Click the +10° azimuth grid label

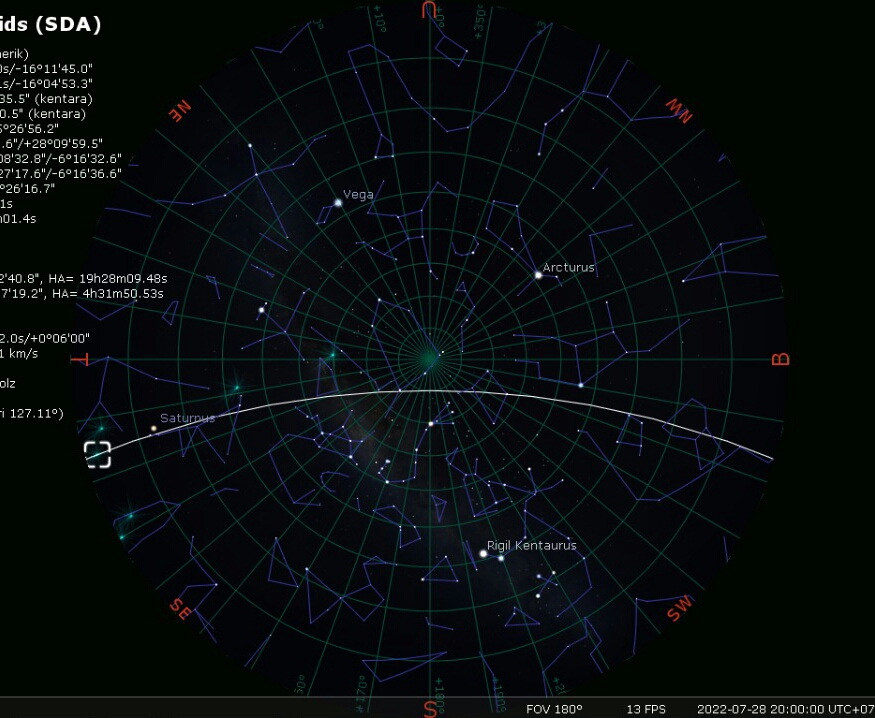[380, 17]
